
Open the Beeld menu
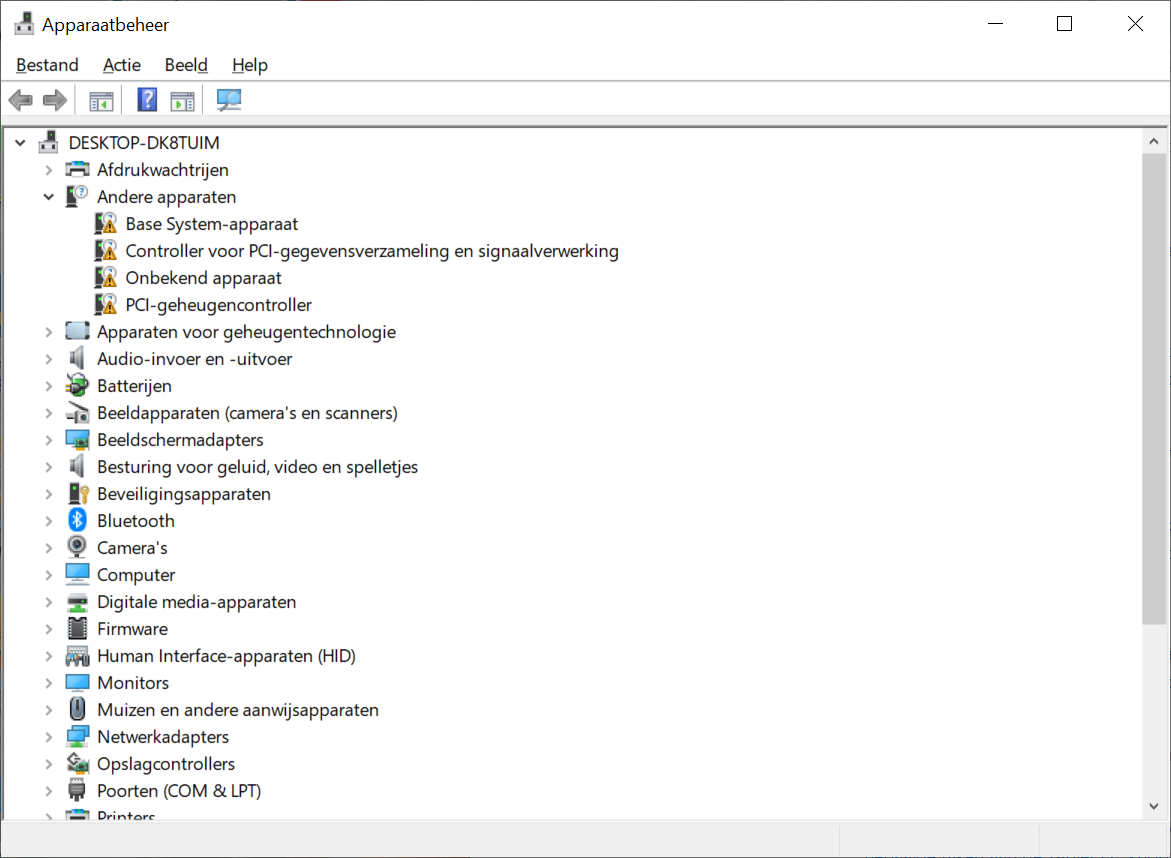pos(186,65)
